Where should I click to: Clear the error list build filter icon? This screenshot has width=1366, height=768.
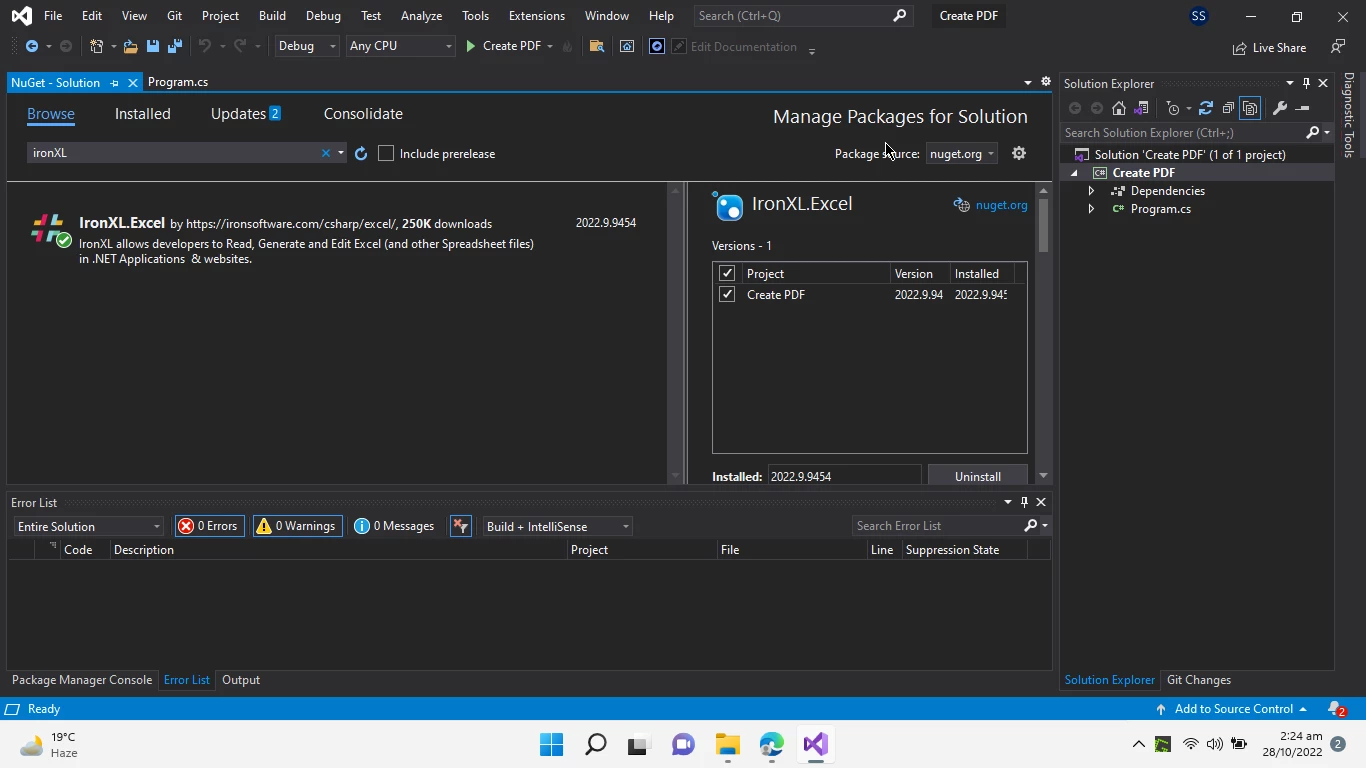(460, 526)
